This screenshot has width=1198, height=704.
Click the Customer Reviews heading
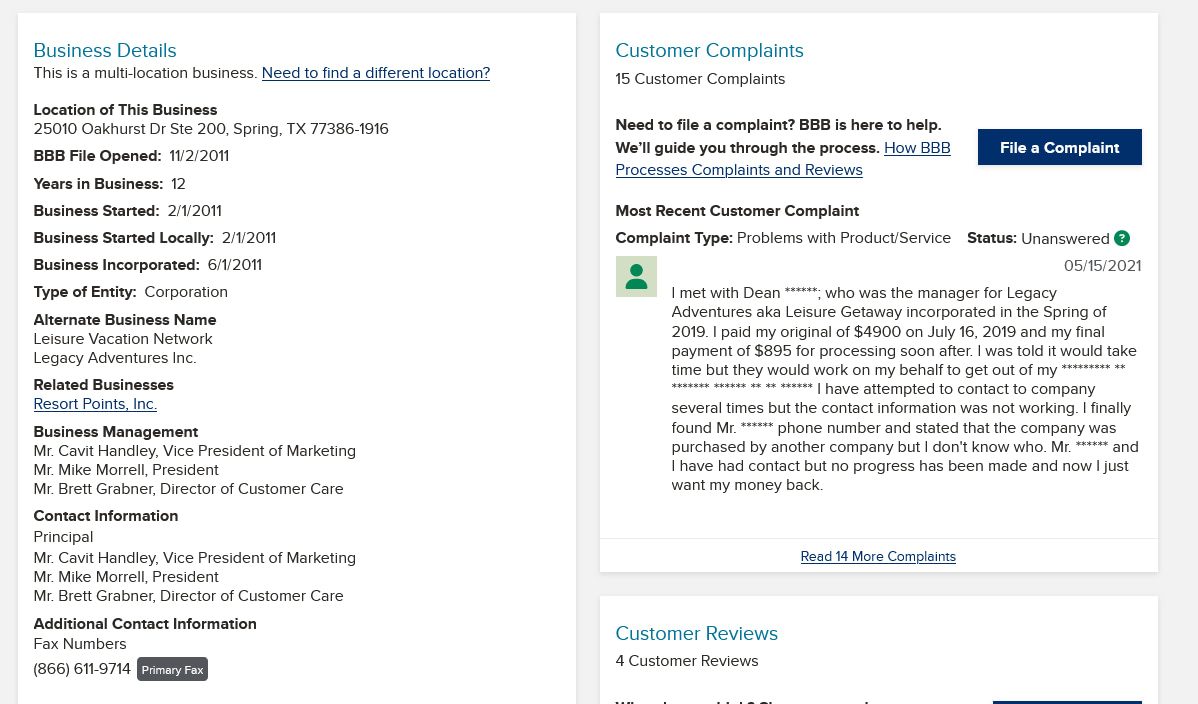point(696,633)
